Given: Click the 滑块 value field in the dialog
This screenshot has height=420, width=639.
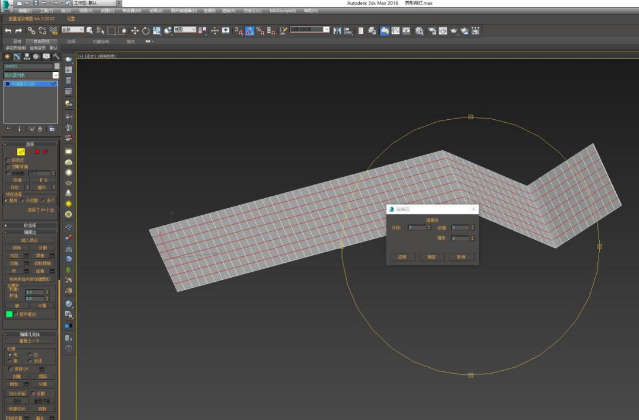Looking at the screenshot, I should coord(460,238).
